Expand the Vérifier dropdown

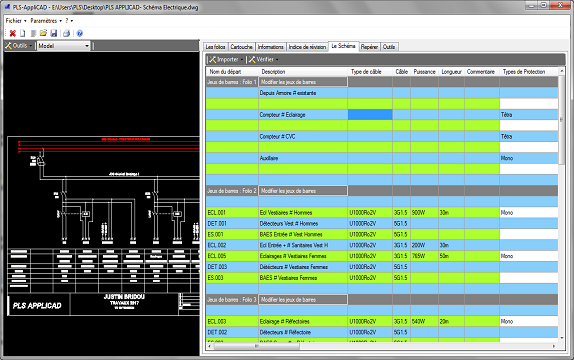pyautogui.click(x=264, y=59)
